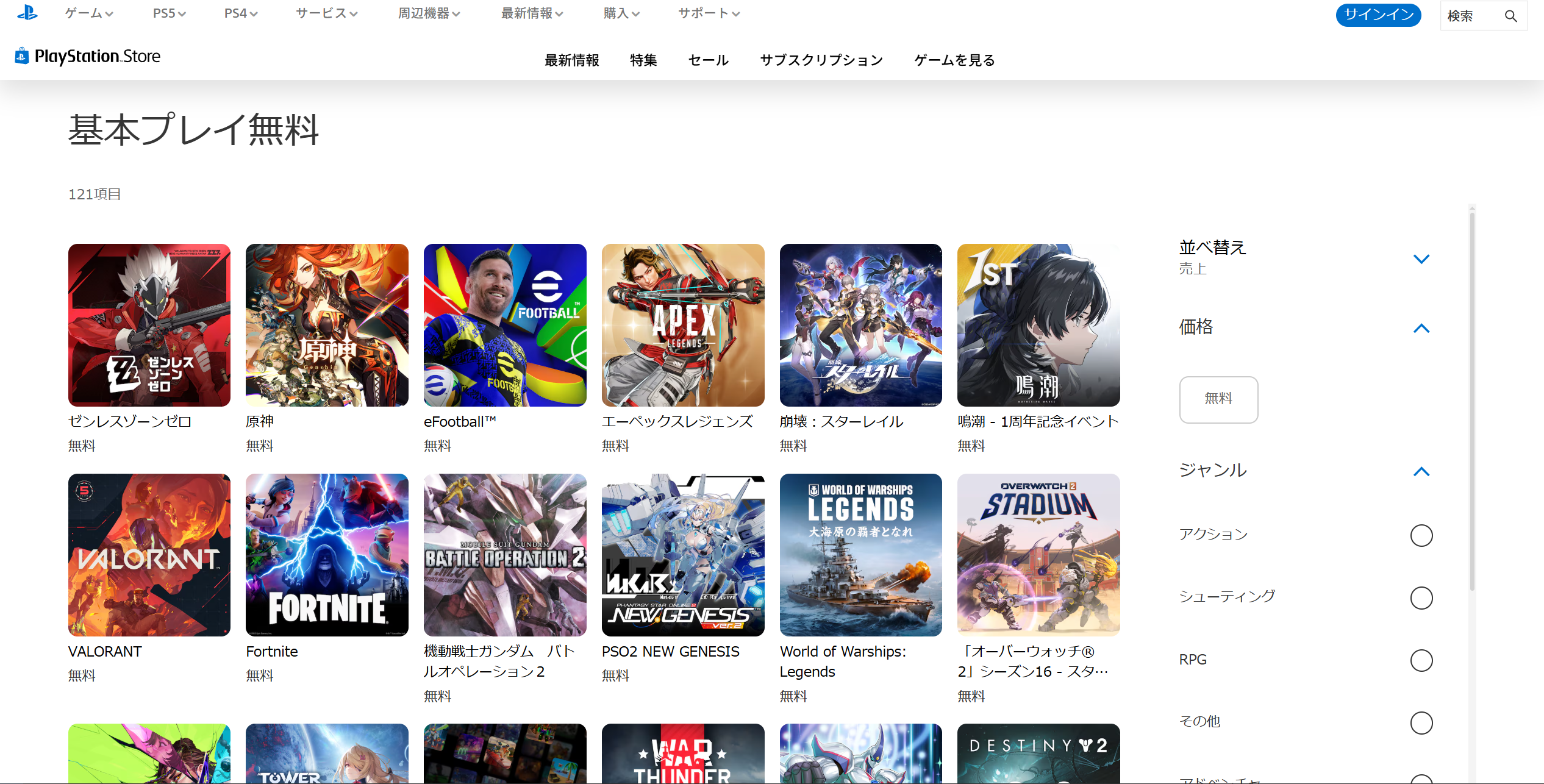
Task: Click the 原神 title text
Action: [x=260, y=421]
